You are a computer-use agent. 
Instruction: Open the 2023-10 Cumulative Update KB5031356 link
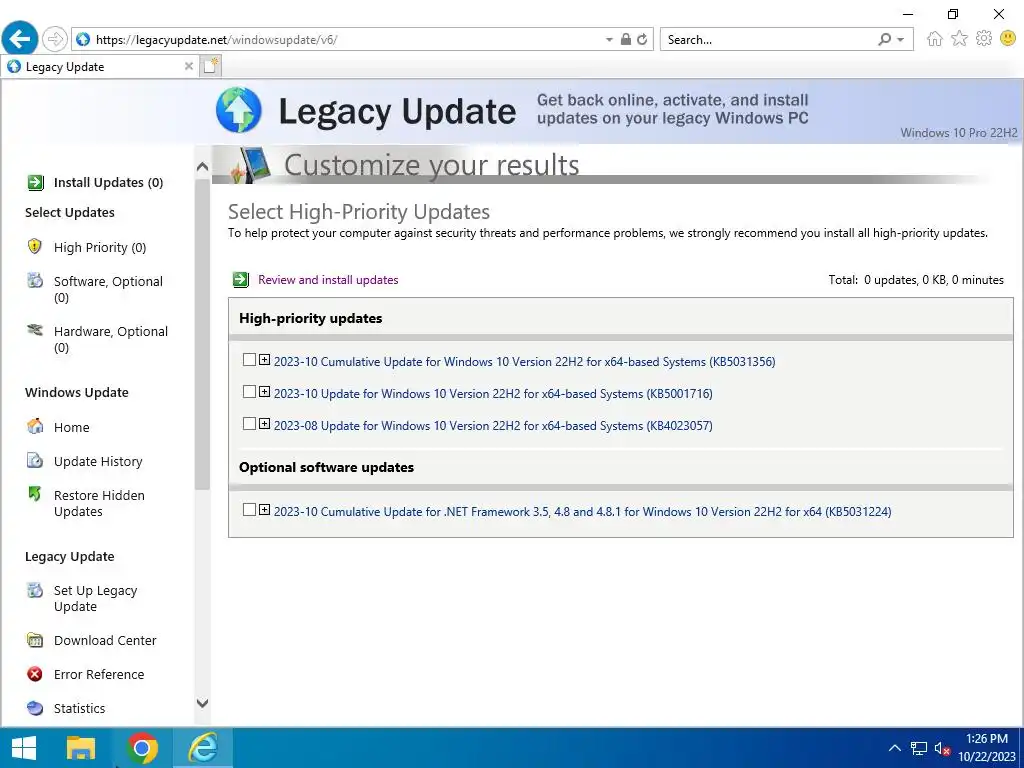[524, 362]
